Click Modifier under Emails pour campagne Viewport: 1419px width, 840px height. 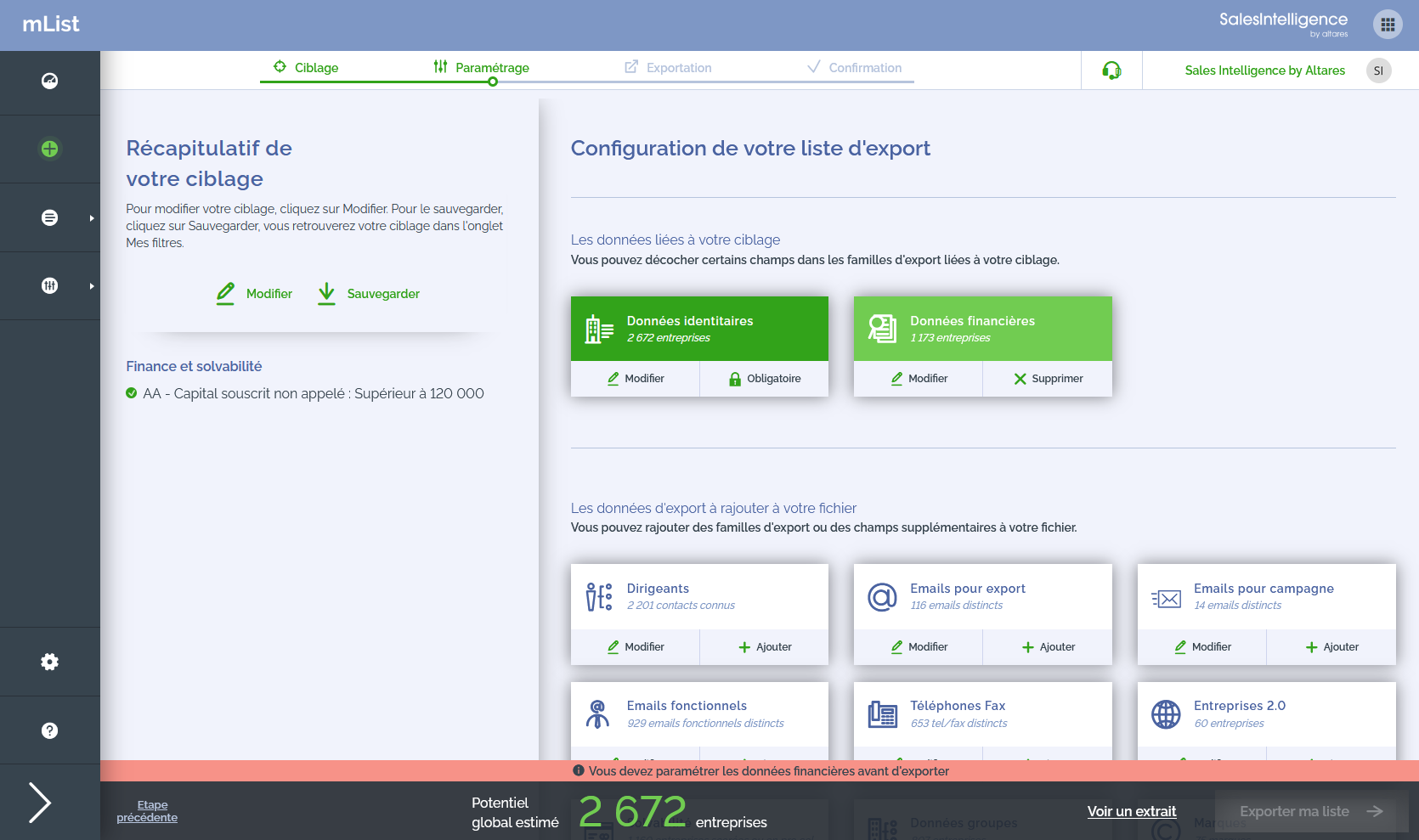coord(1202,647)
